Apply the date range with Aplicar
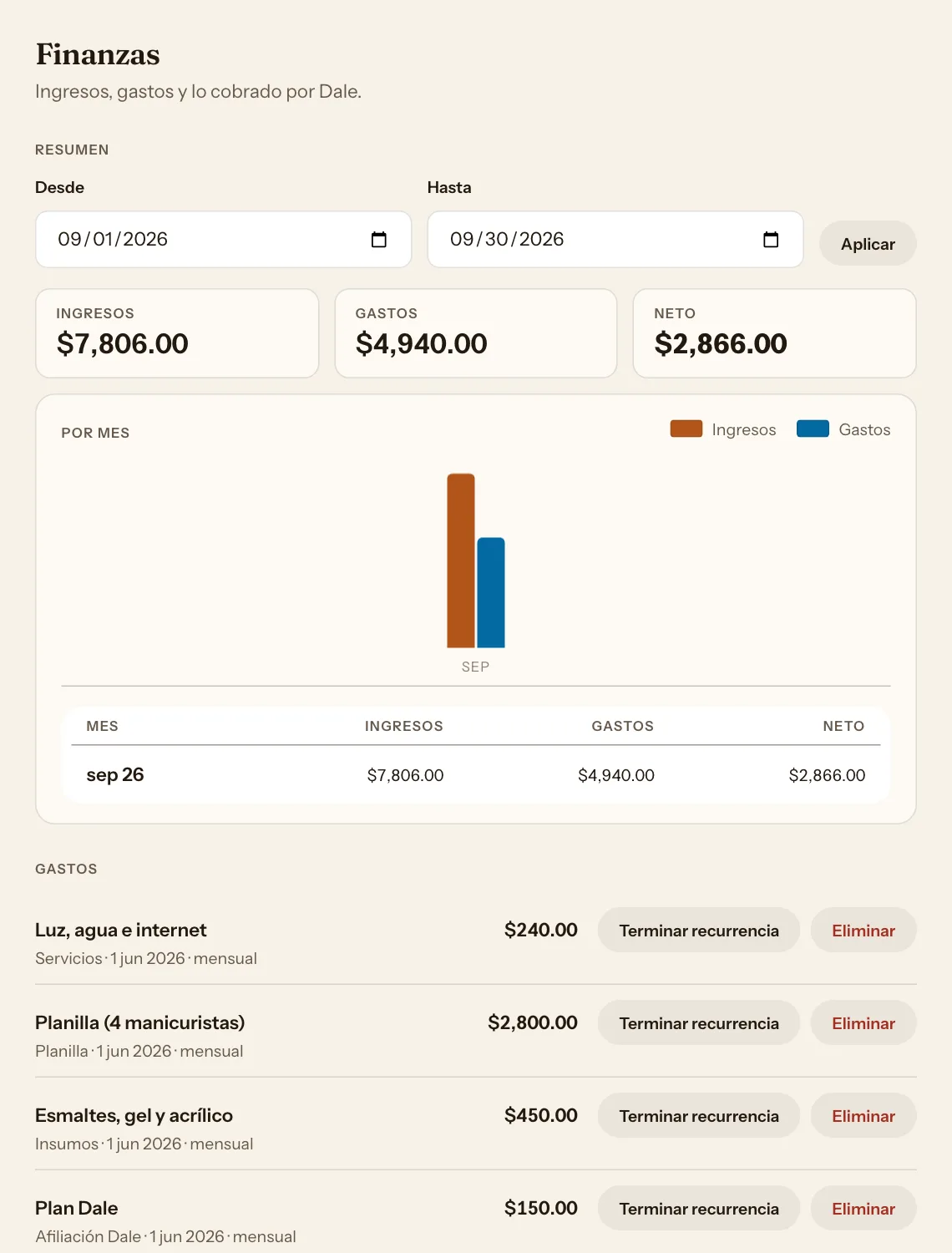The width and height of the screenshot is (952, 1253). click(868, 244)
